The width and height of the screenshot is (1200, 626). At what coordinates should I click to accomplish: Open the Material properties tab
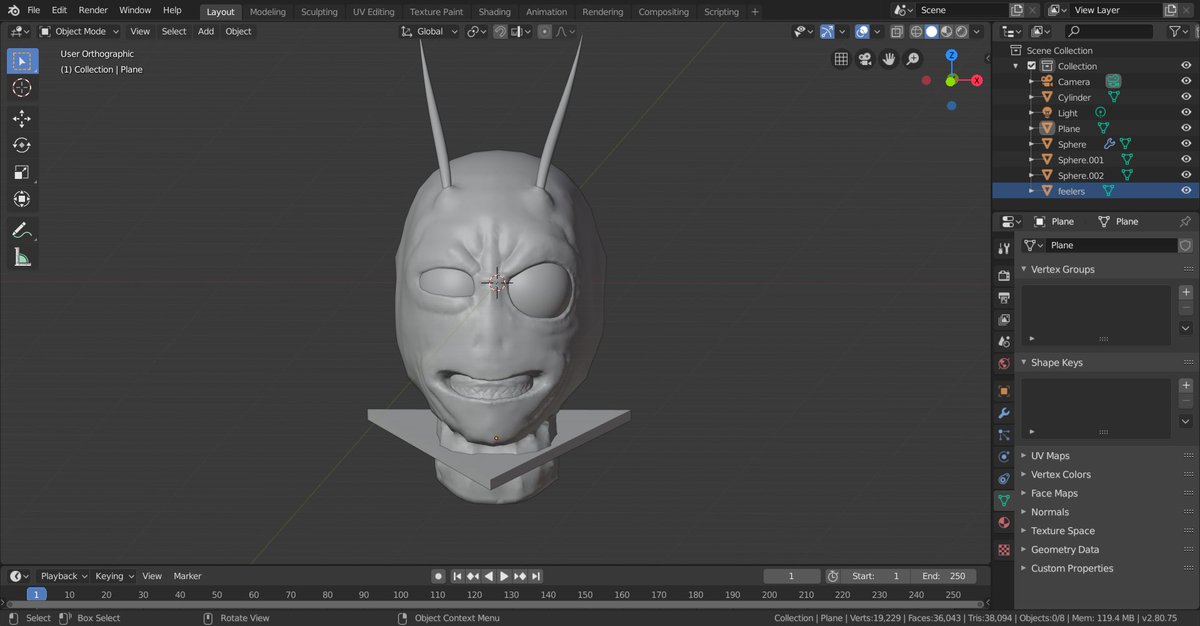1004,523
